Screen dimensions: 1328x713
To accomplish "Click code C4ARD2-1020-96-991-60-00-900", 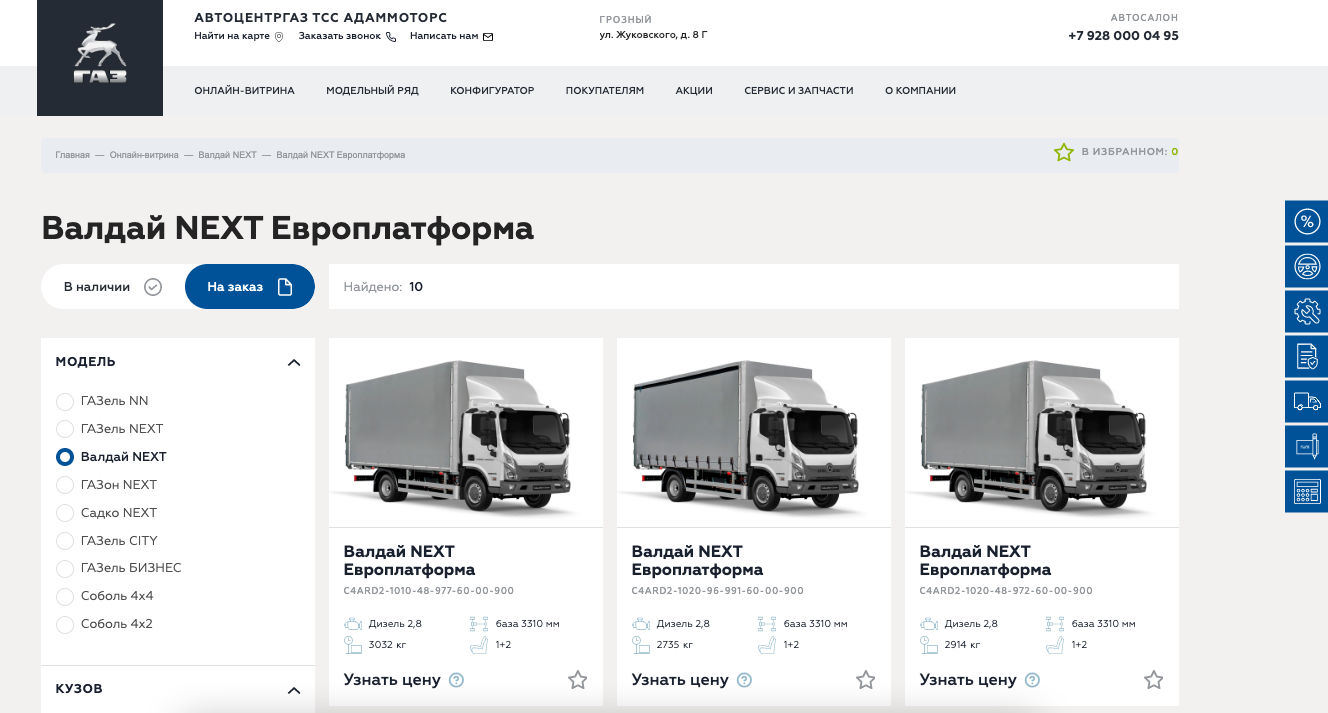I will (x=718, y=591).
